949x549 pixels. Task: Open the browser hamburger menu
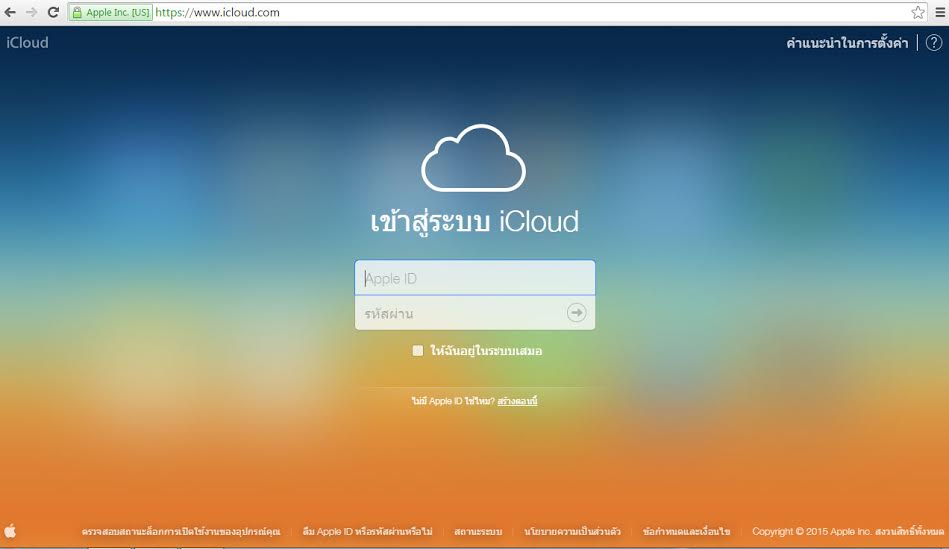(939, 12)
